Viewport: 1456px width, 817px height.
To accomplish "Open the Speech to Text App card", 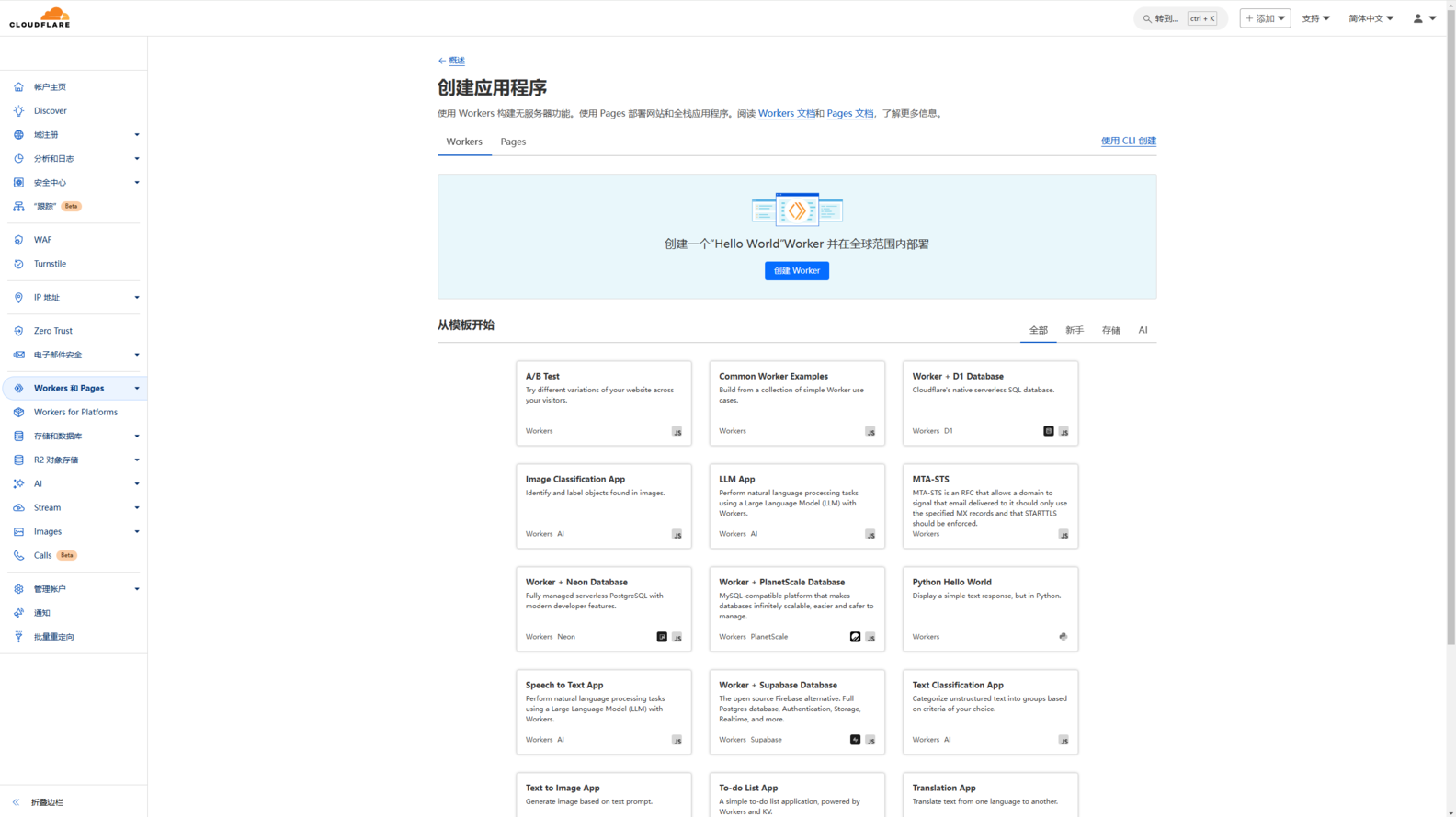I will (x=604, y=712).
